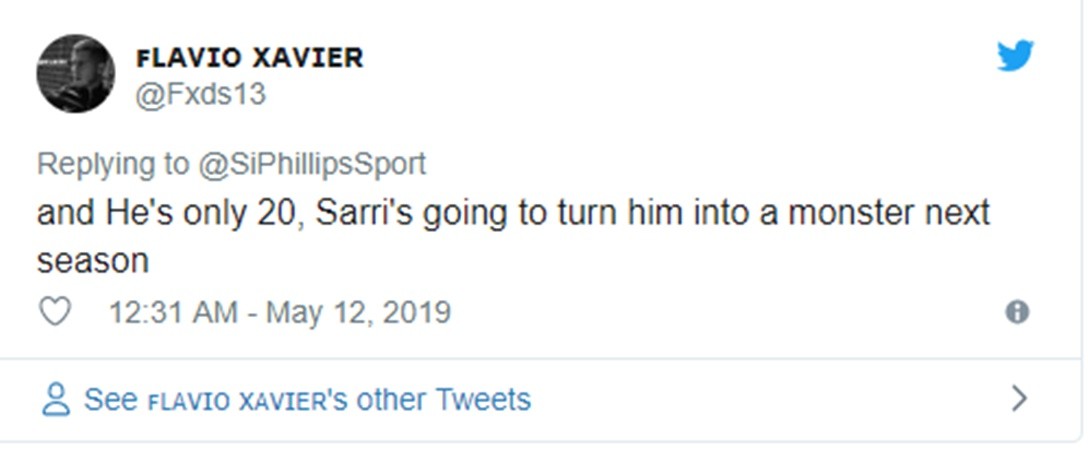Viewport: 1088px width, 450px height.
Task: Open the @Fxds13 handle
Action: tap(200, 94)
